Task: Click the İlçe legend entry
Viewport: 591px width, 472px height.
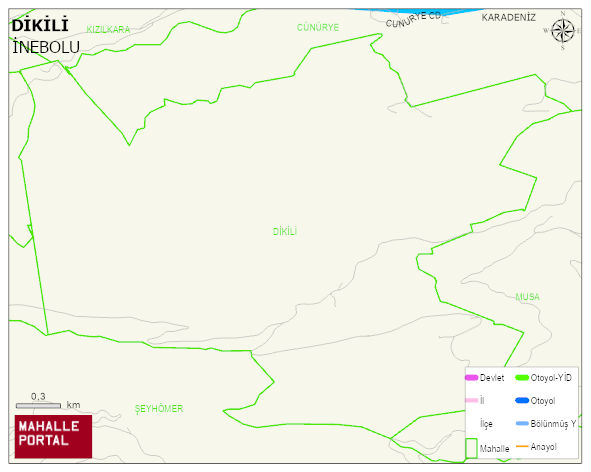Action: coord(486,424)
